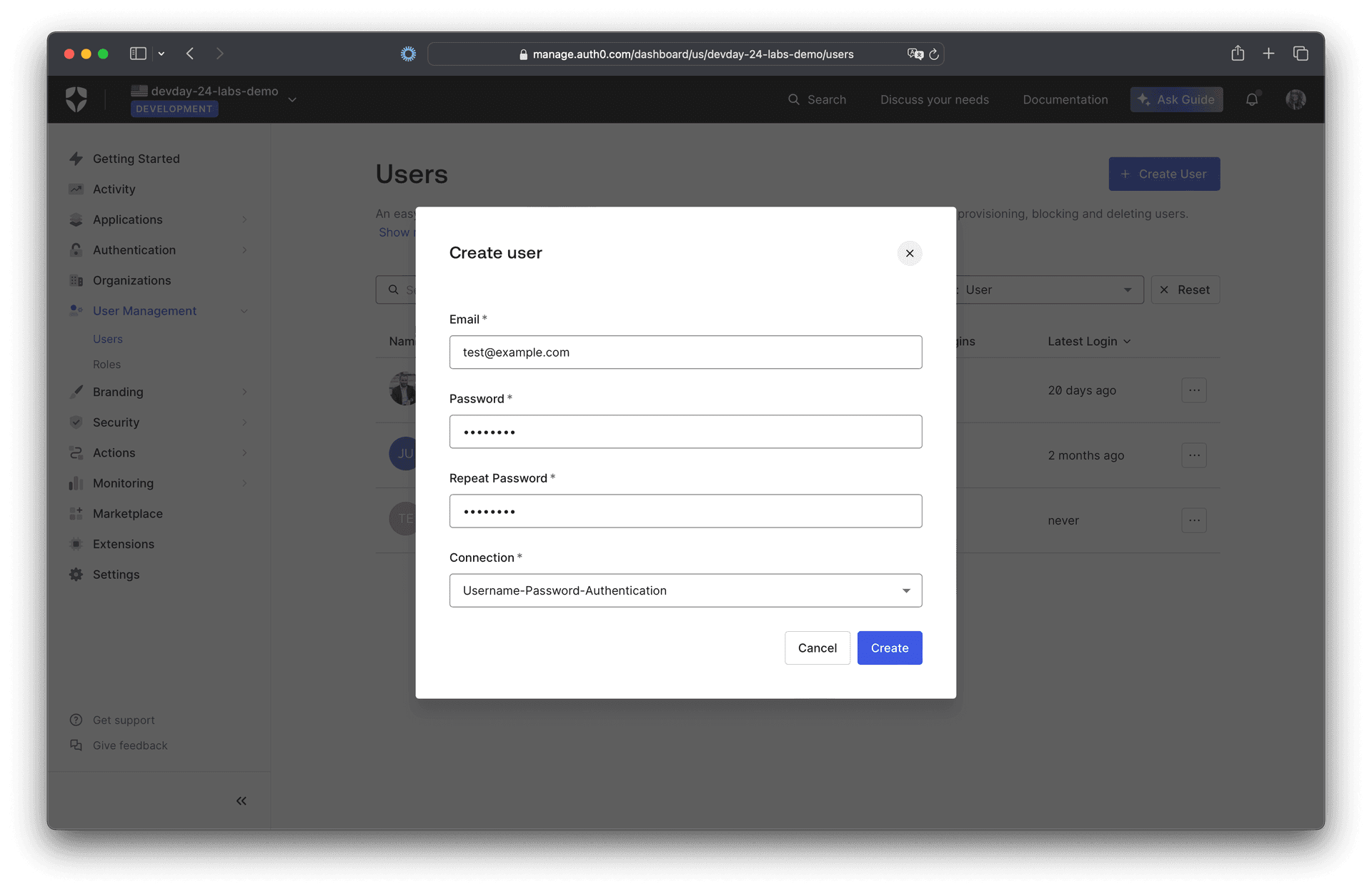Open Documentation from the top navigation

coord(1065,99)
